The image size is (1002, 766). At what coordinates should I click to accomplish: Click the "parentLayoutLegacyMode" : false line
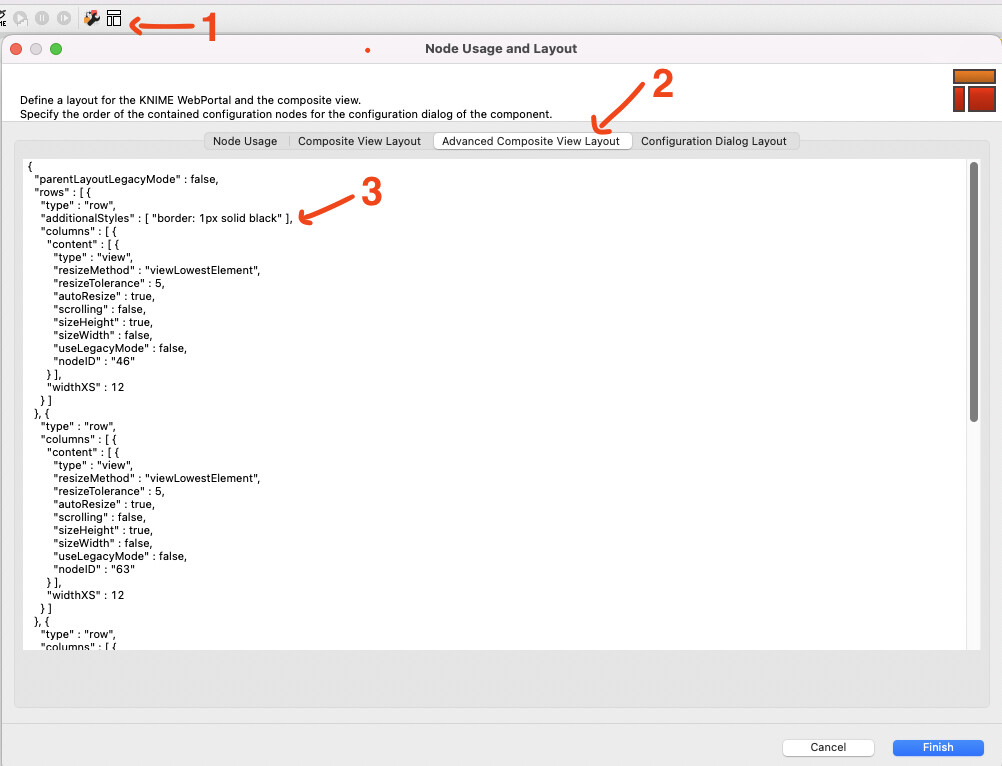127,180
